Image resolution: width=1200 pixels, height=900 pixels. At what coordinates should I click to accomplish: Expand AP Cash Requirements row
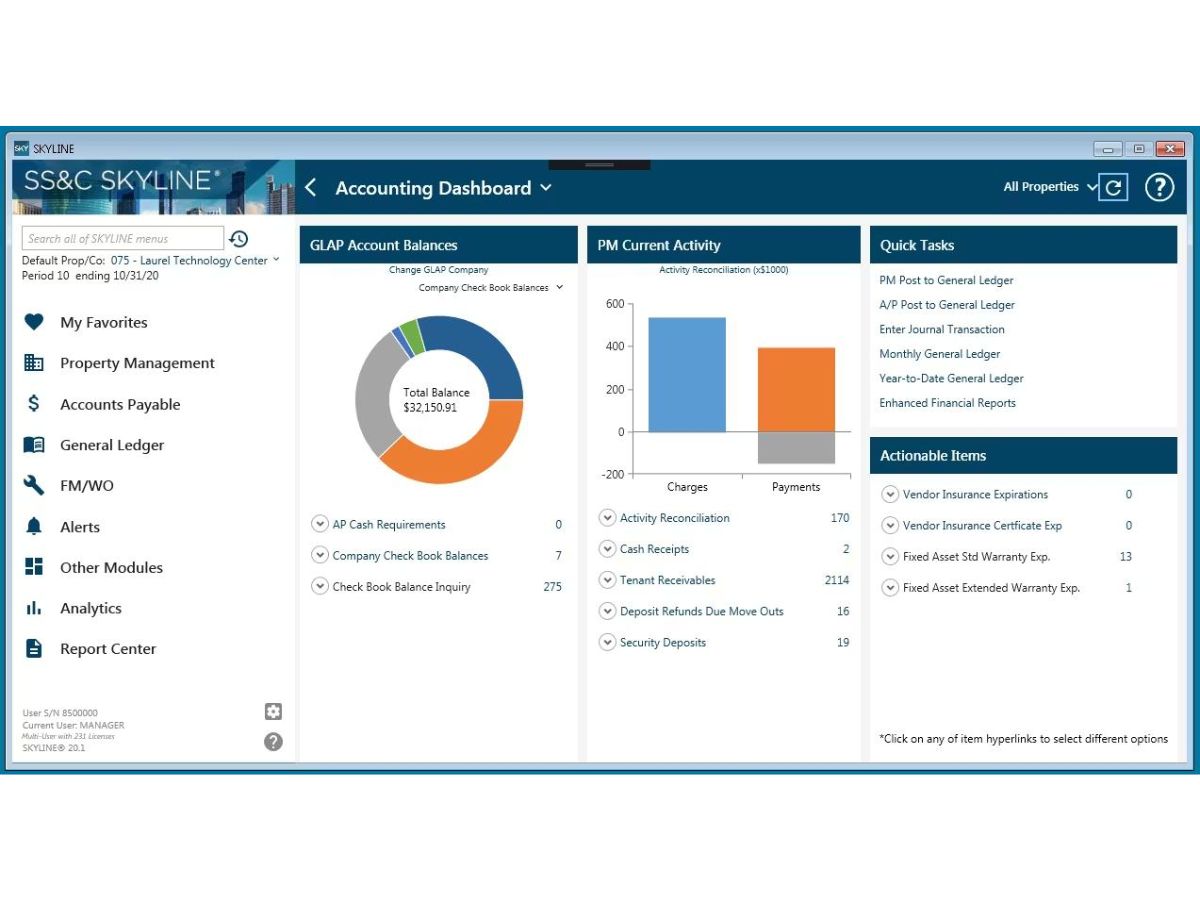click(x=320, y=524)
